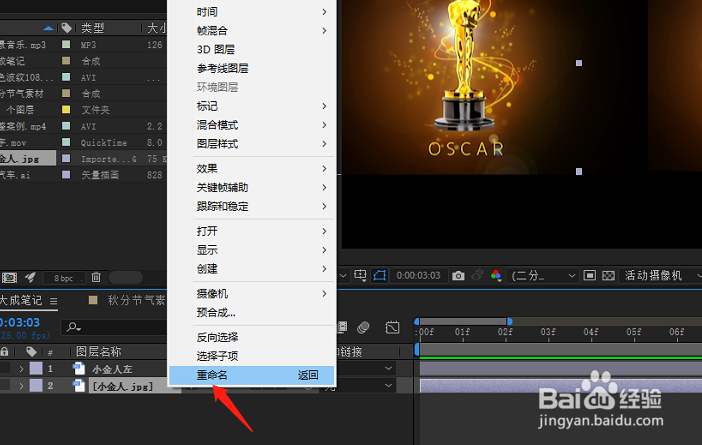Toggle the region of interest rectangle icon
The width and height of the screenshot is (702, 445).
point(590,275)
